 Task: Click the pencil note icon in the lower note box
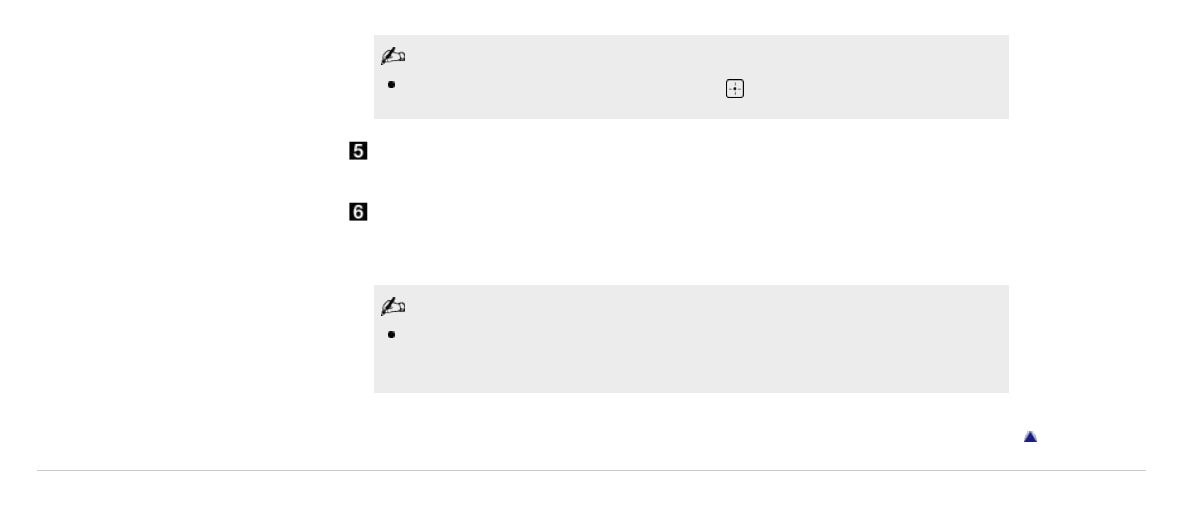click(391, 308)
